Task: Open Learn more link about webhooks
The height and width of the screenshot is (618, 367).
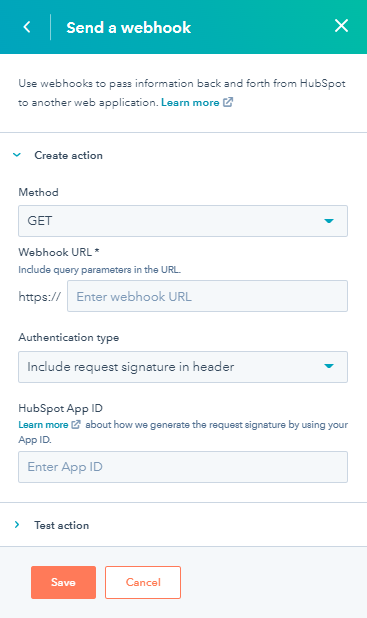Action: [x=190, y=102]
